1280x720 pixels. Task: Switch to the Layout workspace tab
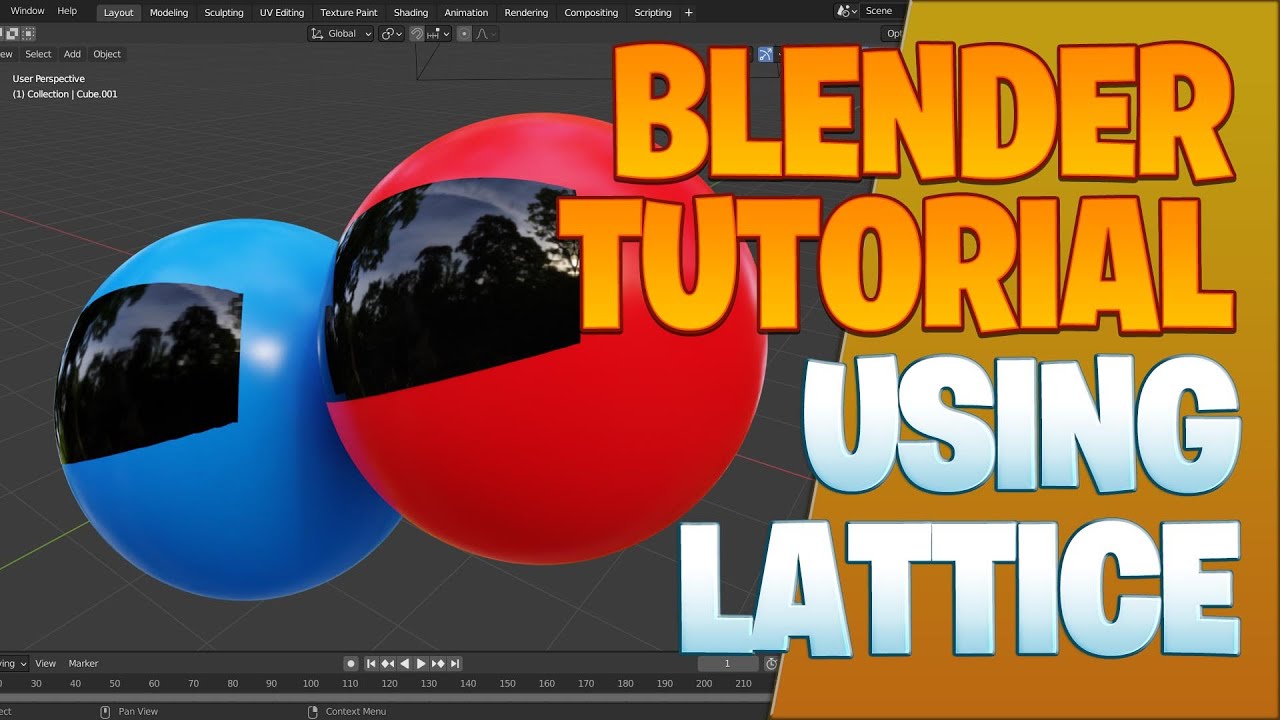pyautogui.click(x=118, y=13)
